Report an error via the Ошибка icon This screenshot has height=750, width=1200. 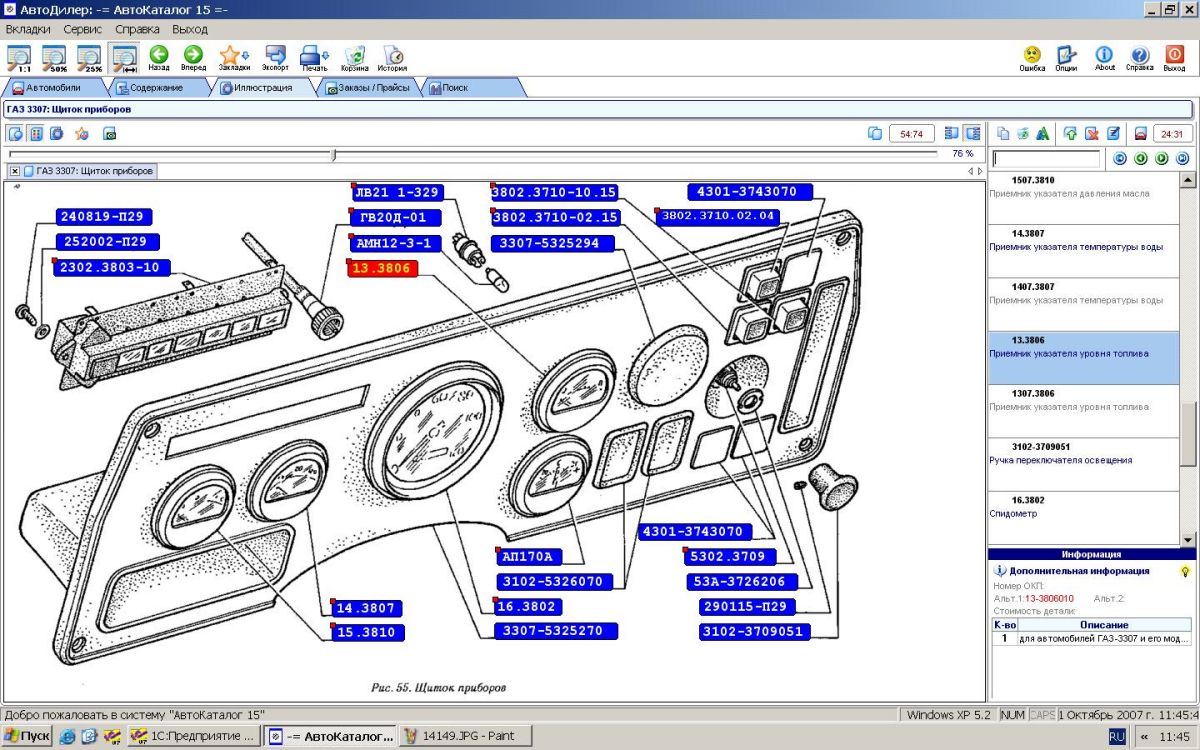coord(1032,58)
